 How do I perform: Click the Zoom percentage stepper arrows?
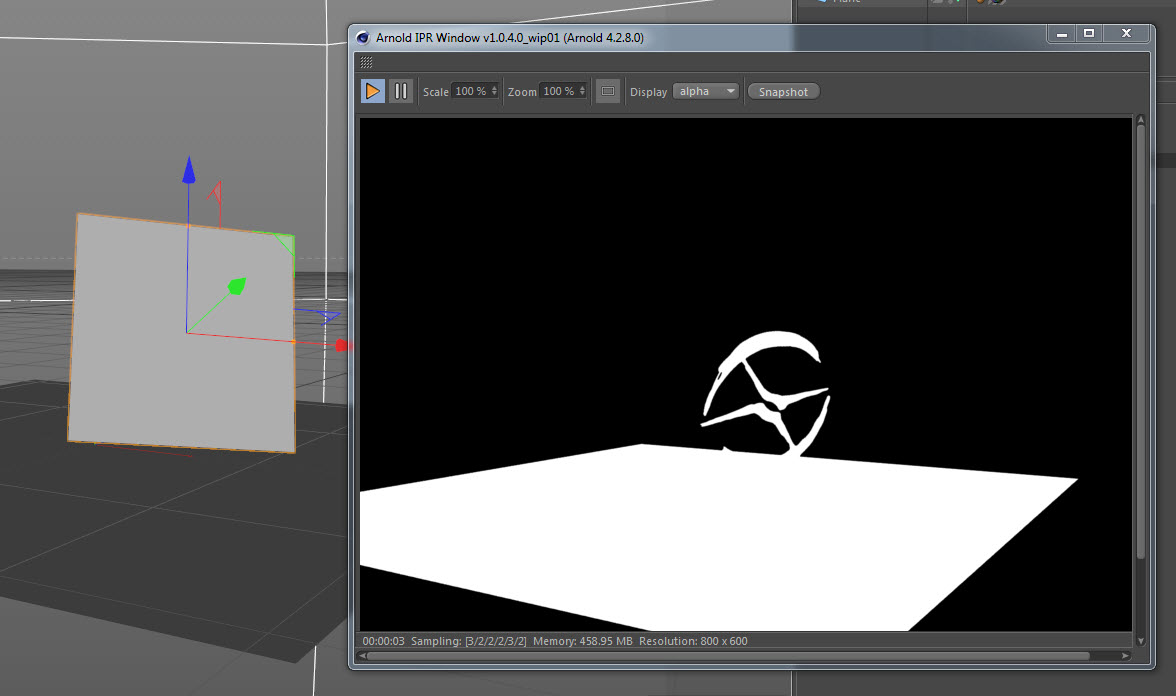(582, 91)
